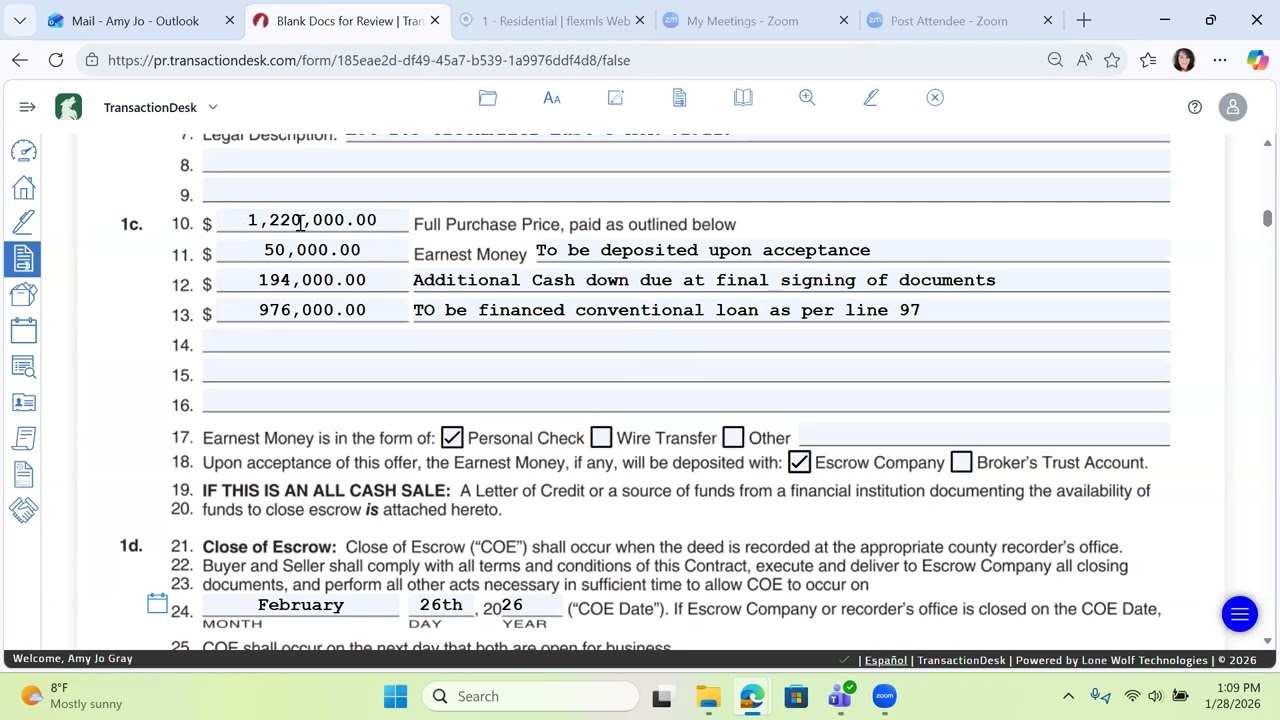Select the pencil edit icon in sidebar
Screen dimensions: 1280x720
click(24, 222)
